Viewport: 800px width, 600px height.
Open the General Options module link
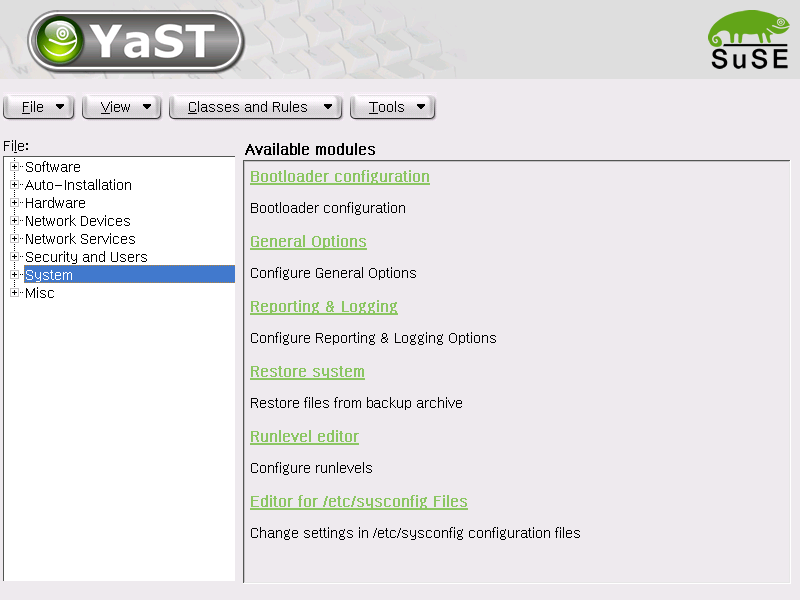point(308,241)
